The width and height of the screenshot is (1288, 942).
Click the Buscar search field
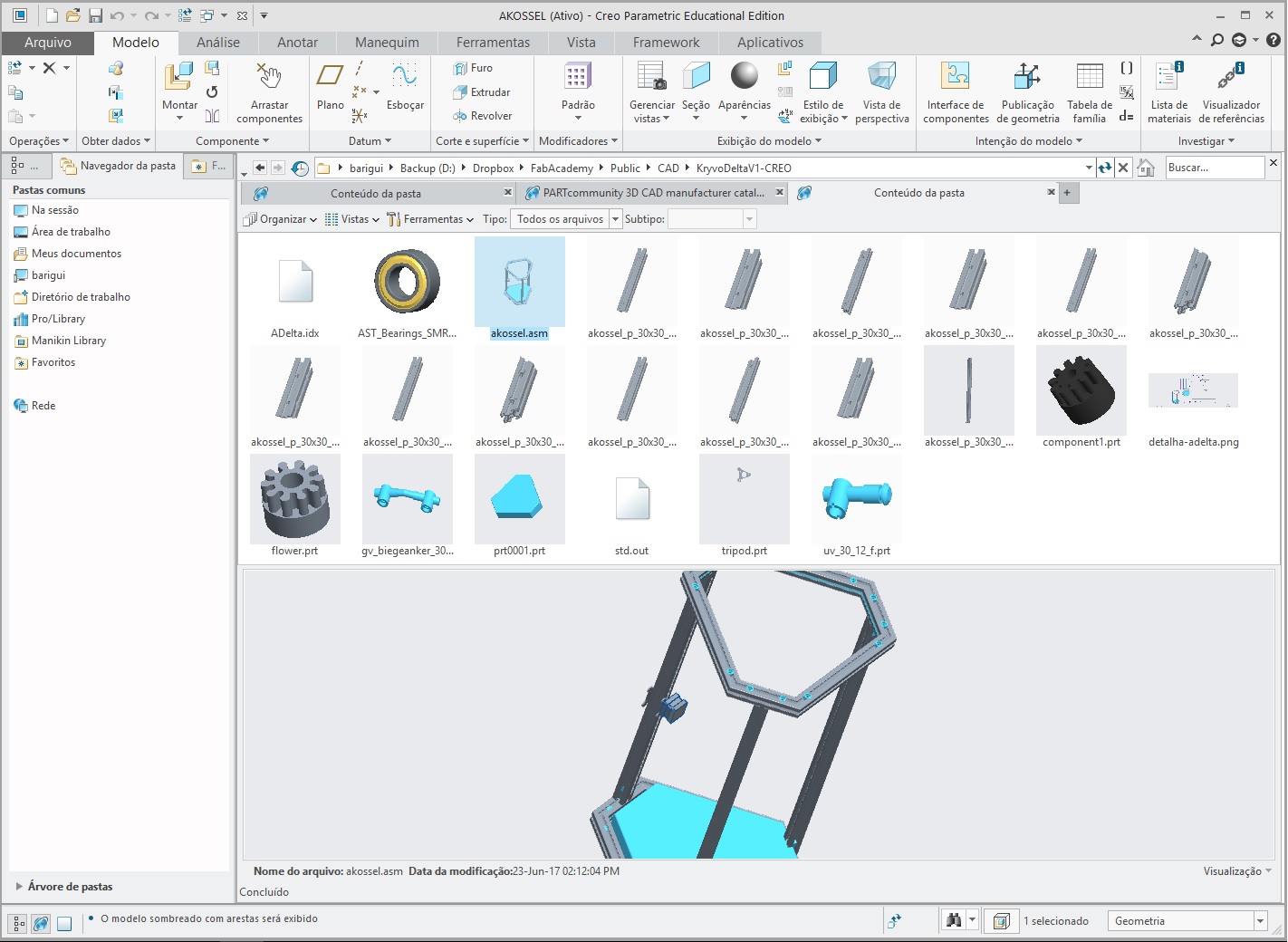coord(1214,168)
